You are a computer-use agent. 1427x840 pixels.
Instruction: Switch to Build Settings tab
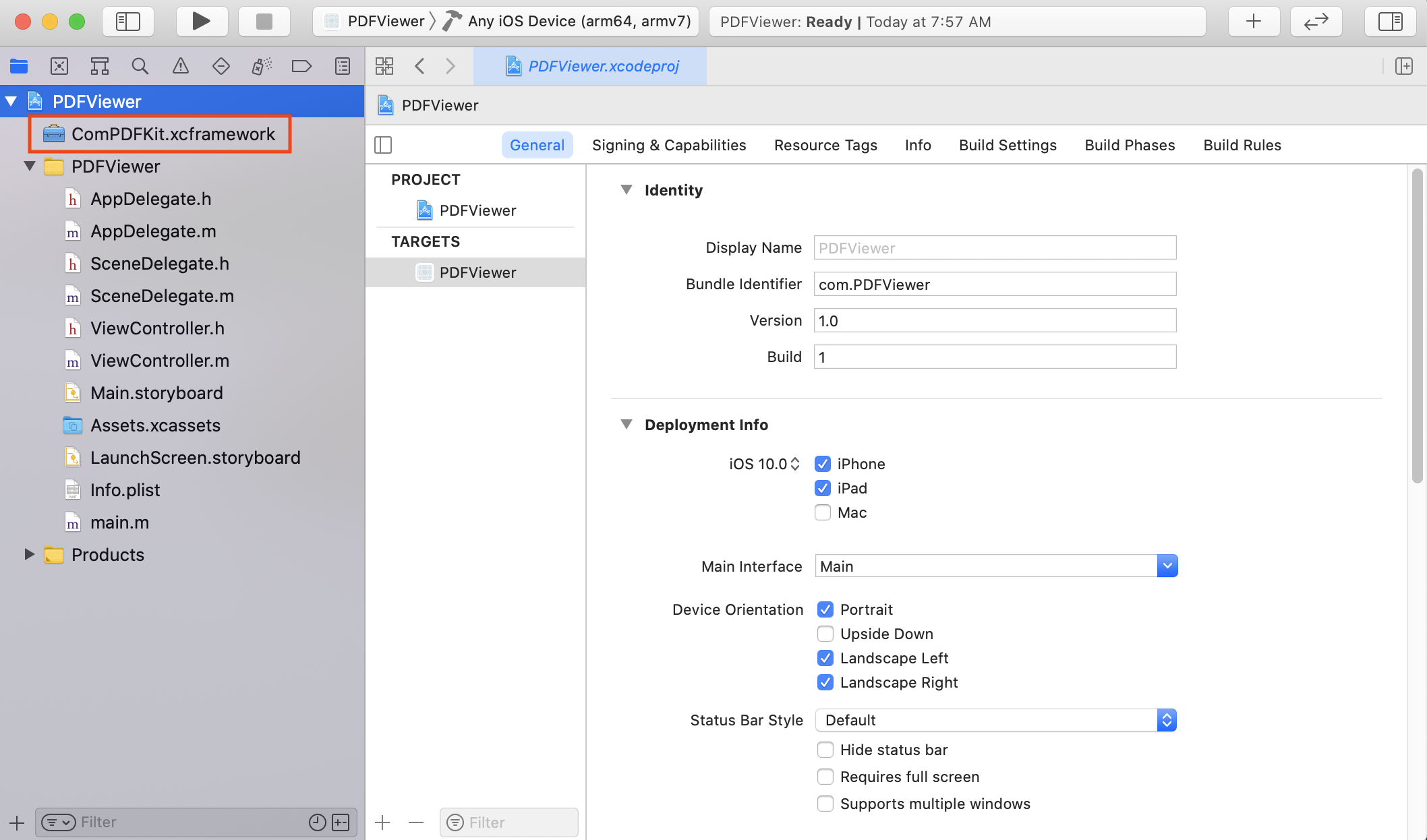point(1008,145)
